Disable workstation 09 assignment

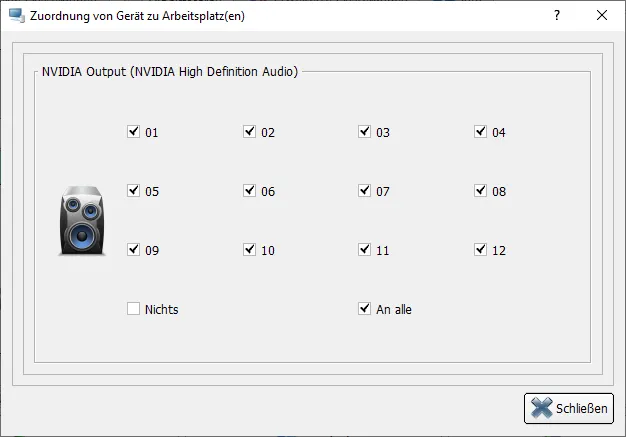click(x=133, y=250)
